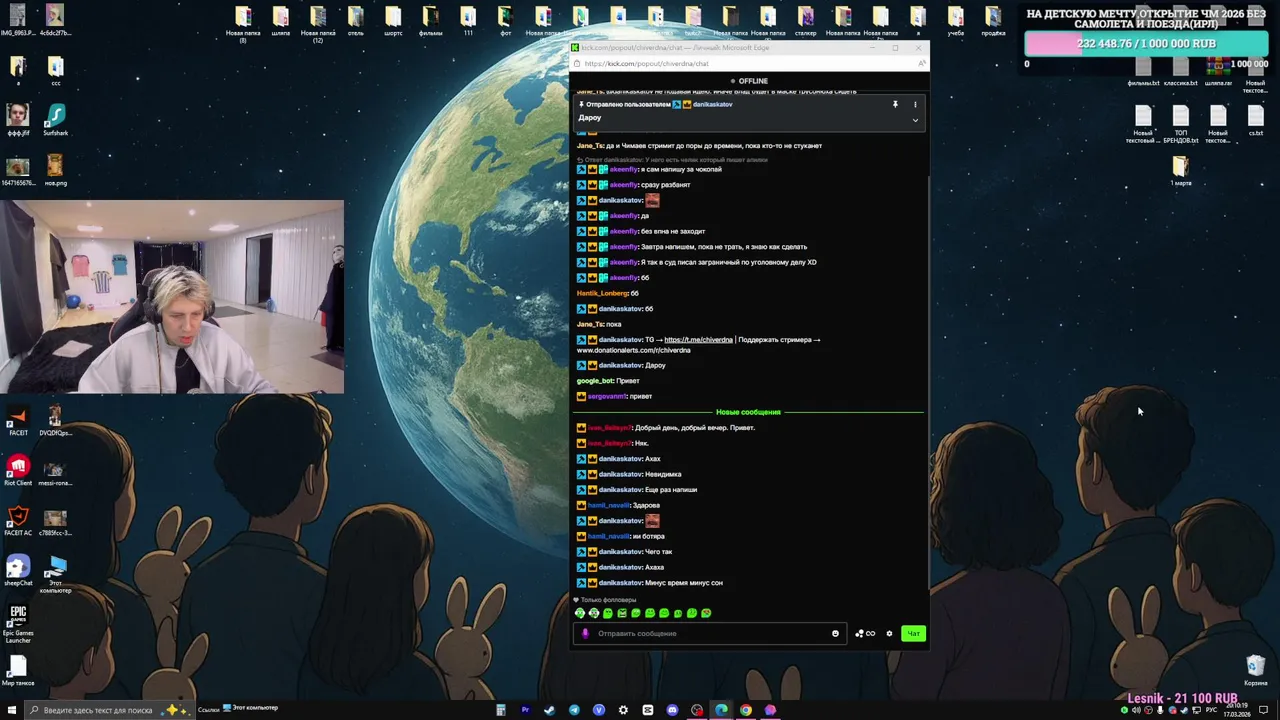1280x720 pixels.
Task: Open the 111 folder on desktop
Action: (x=468, y=22)
